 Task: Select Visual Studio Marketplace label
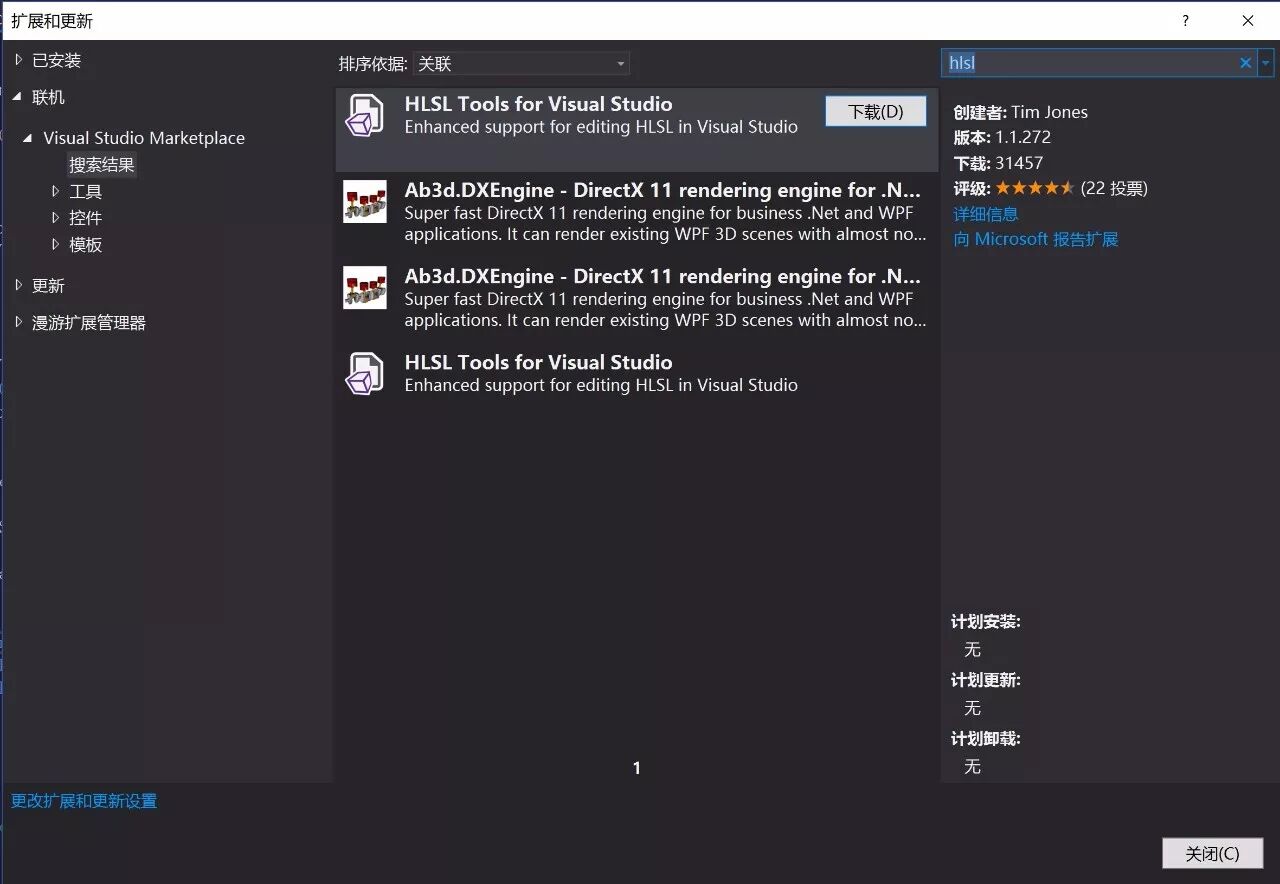tap(144, 138)
